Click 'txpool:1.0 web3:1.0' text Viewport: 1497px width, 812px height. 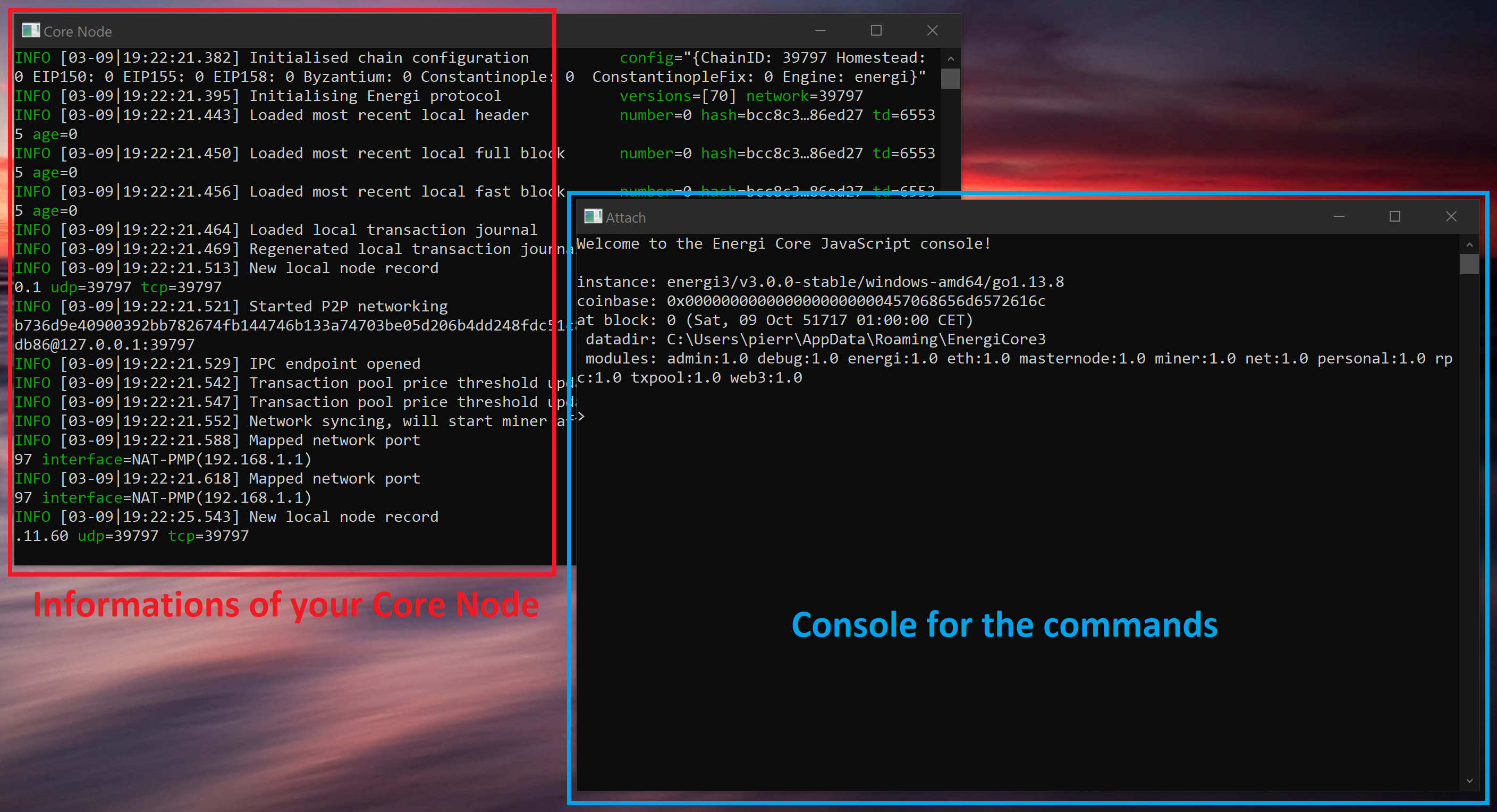pyautogui.click(x=716, y=378)
